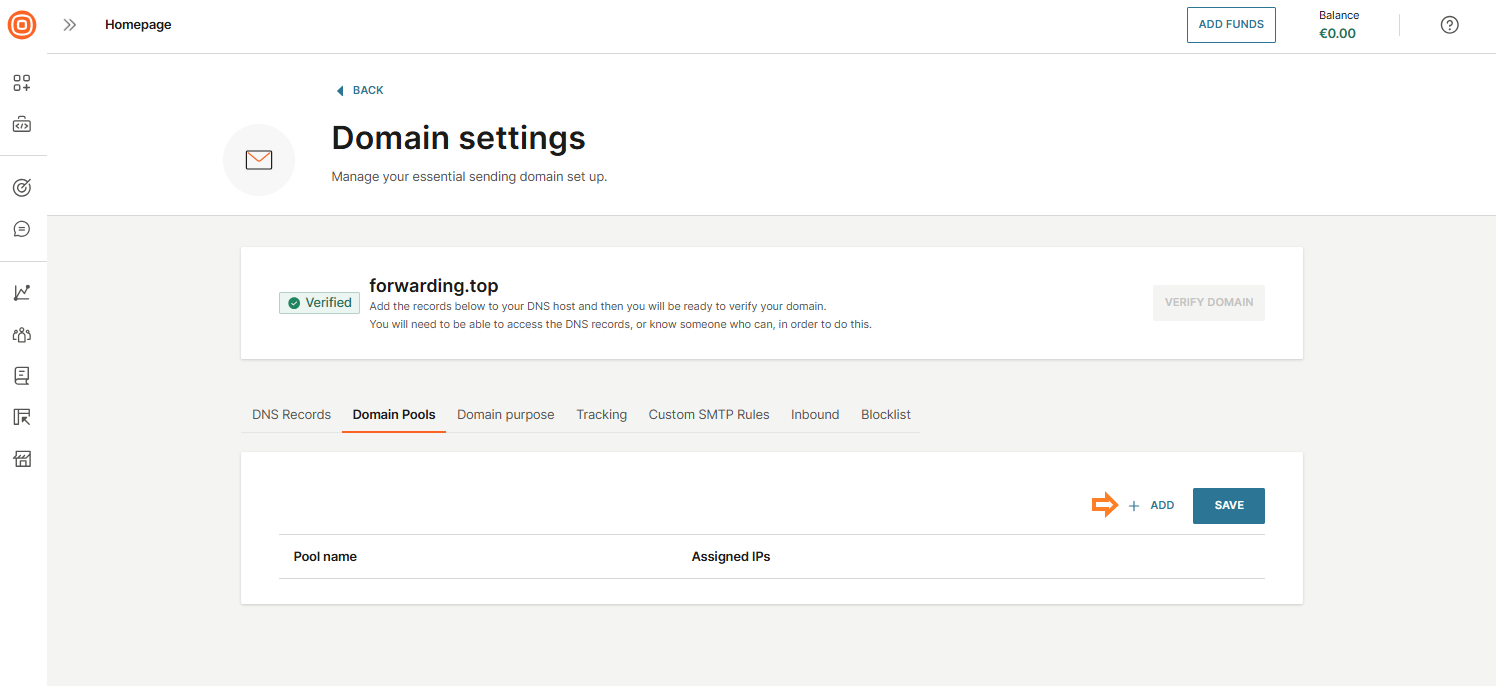1496x686 pixels.
Task: Click ADD to add a domain pool
Action: click(x=1152, y=506)
